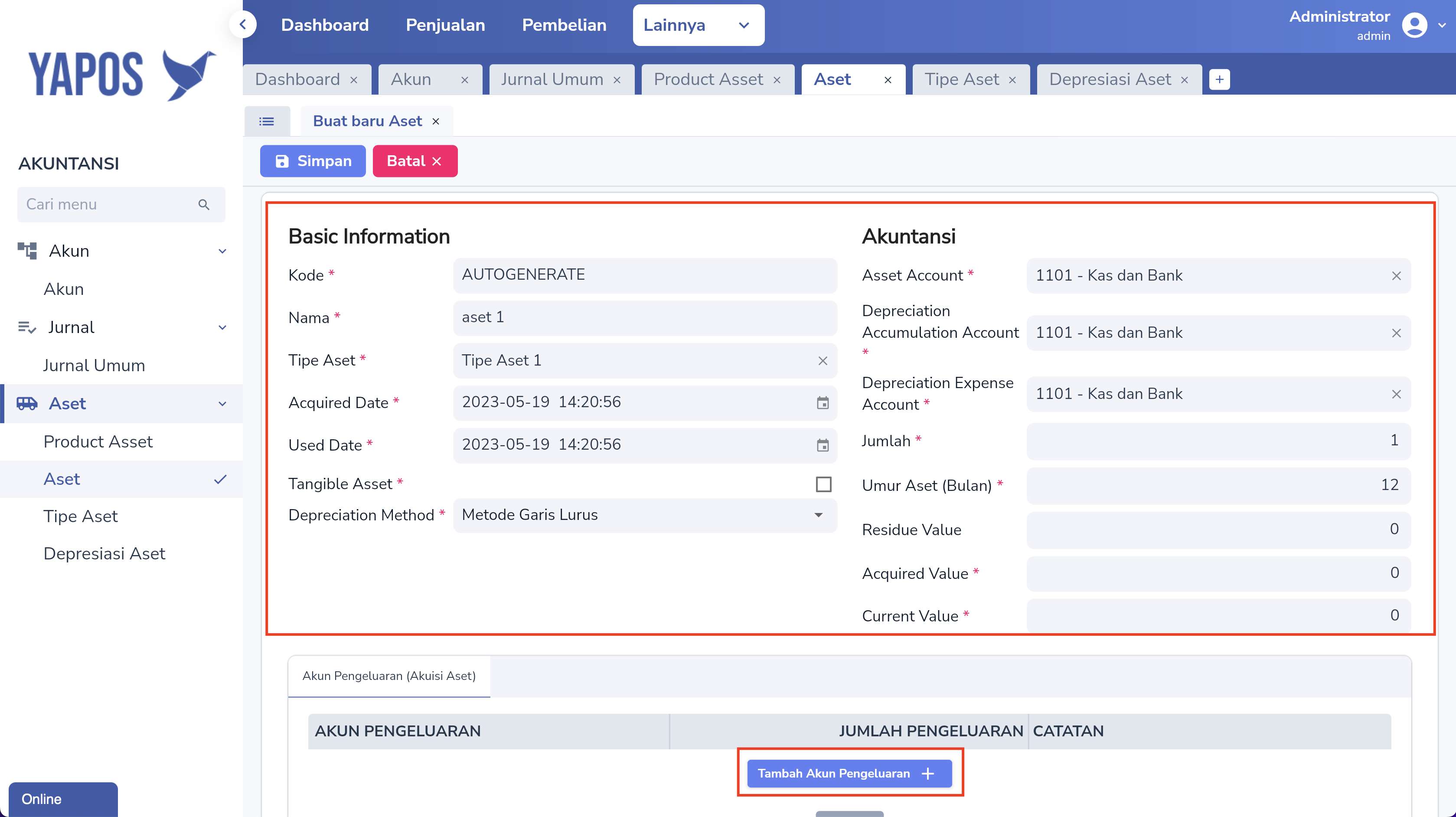Add new tab with the plus icon

[x=1219, y=80]
